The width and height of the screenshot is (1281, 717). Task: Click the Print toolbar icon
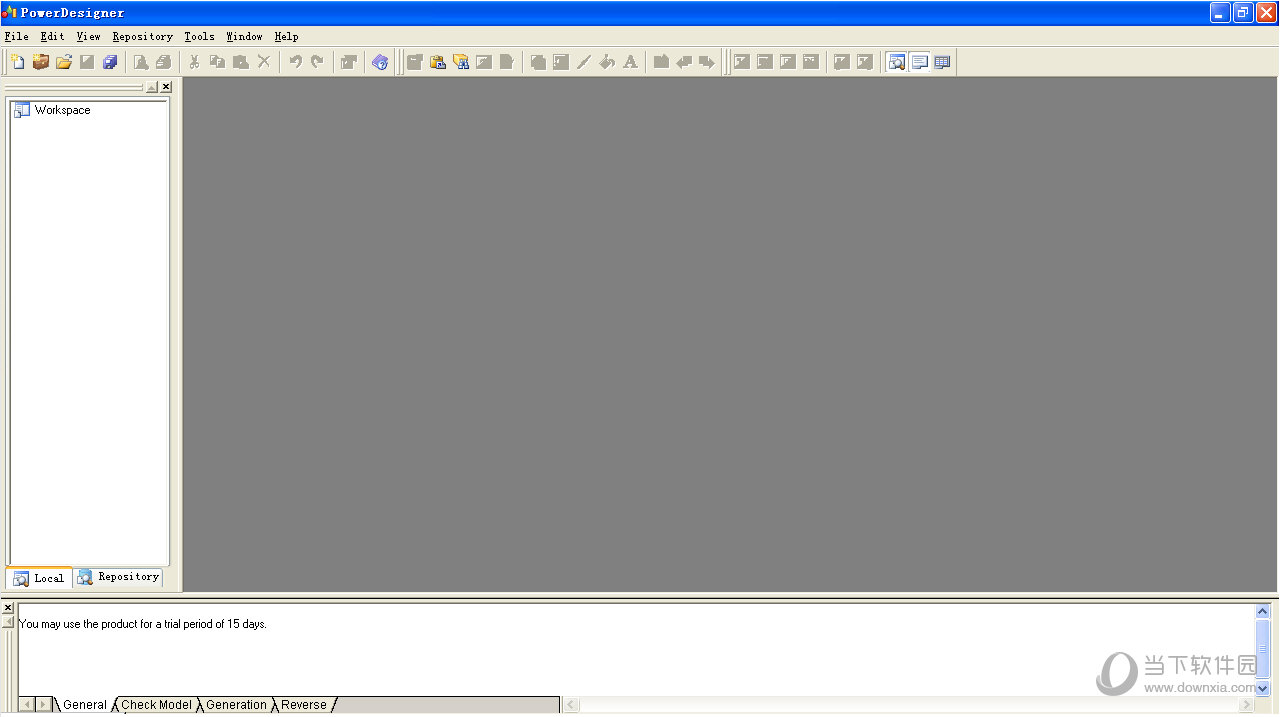(x=164, y=62)
